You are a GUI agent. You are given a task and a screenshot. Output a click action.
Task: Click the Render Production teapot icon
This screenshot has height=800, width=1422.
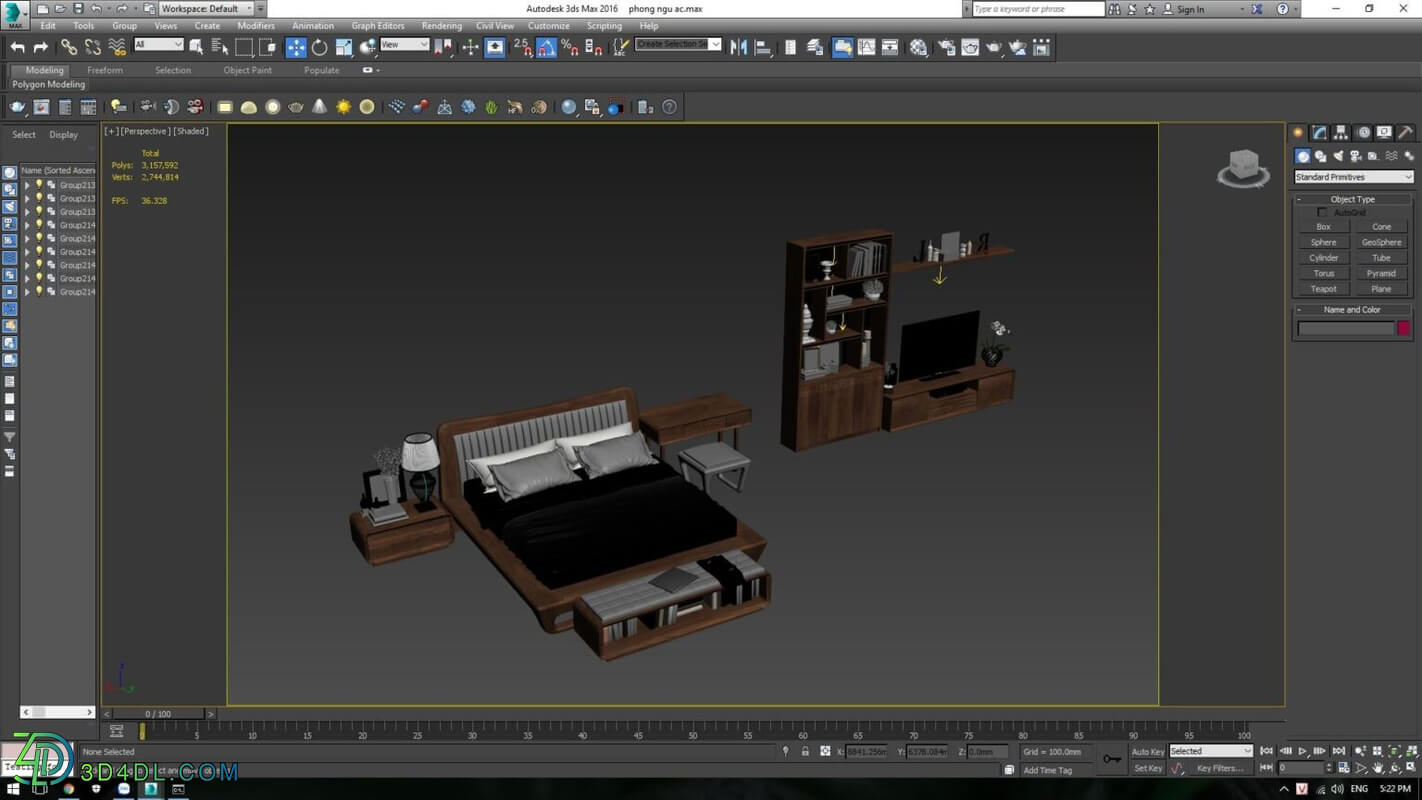[x=994, y=47]
